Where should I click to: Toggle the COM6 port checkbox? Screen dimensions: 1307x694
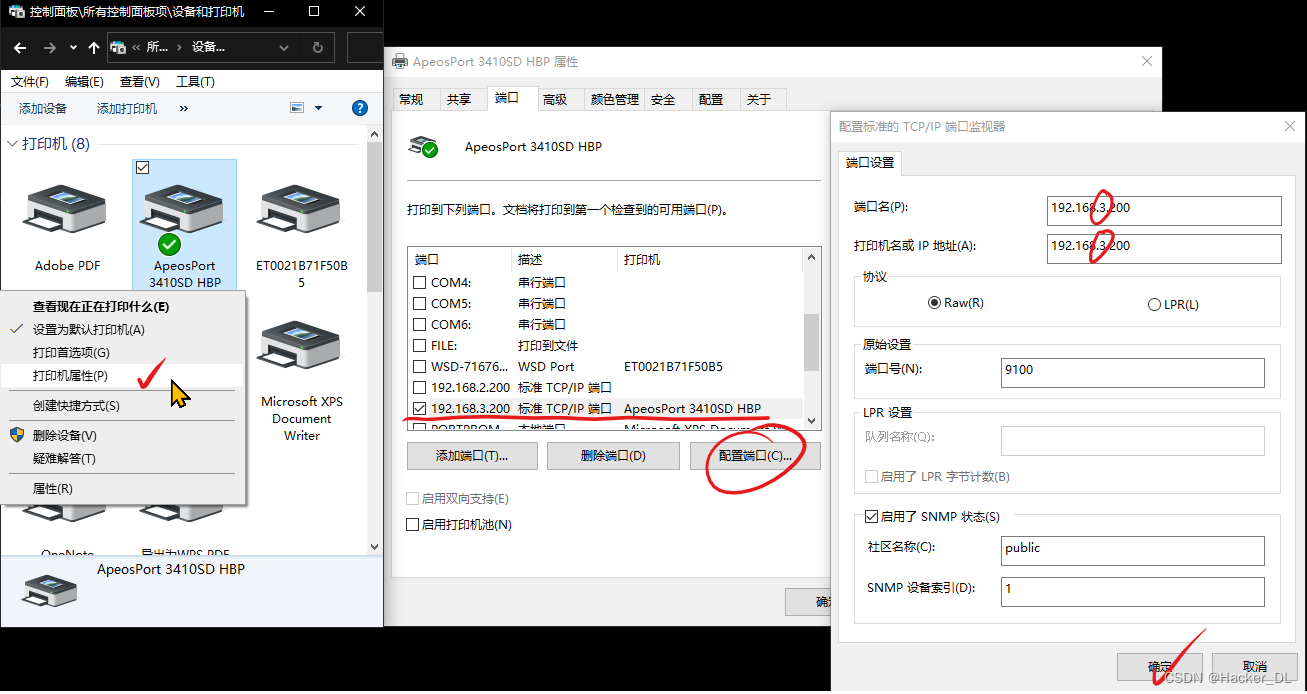420,324
